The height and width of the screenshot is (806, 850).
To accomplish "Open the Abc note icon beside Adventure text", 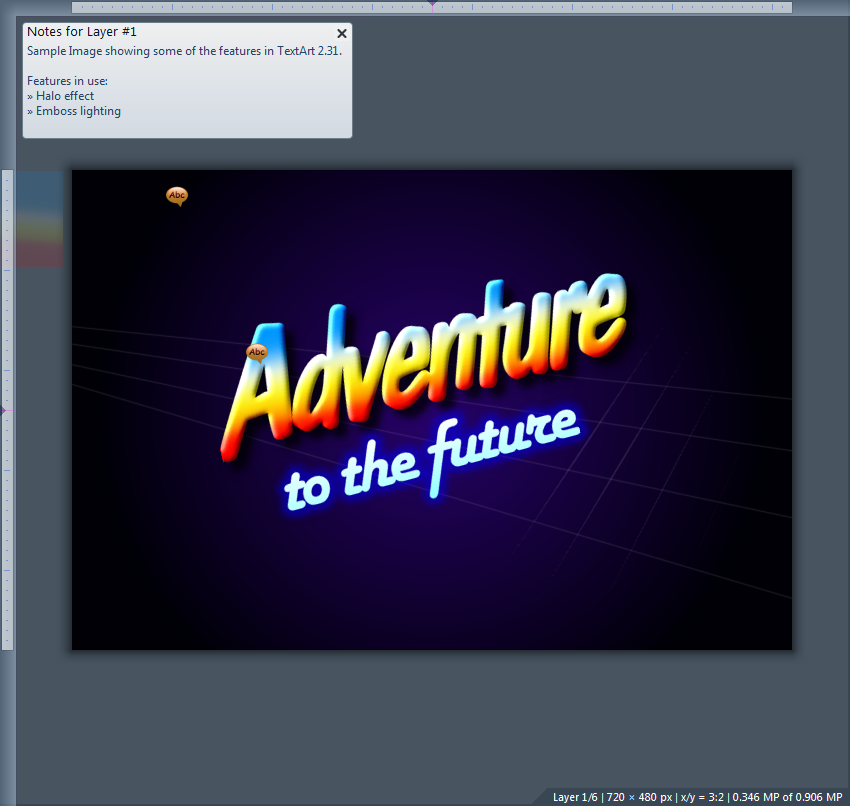I will pyautogui.click(x=256, y=353).
